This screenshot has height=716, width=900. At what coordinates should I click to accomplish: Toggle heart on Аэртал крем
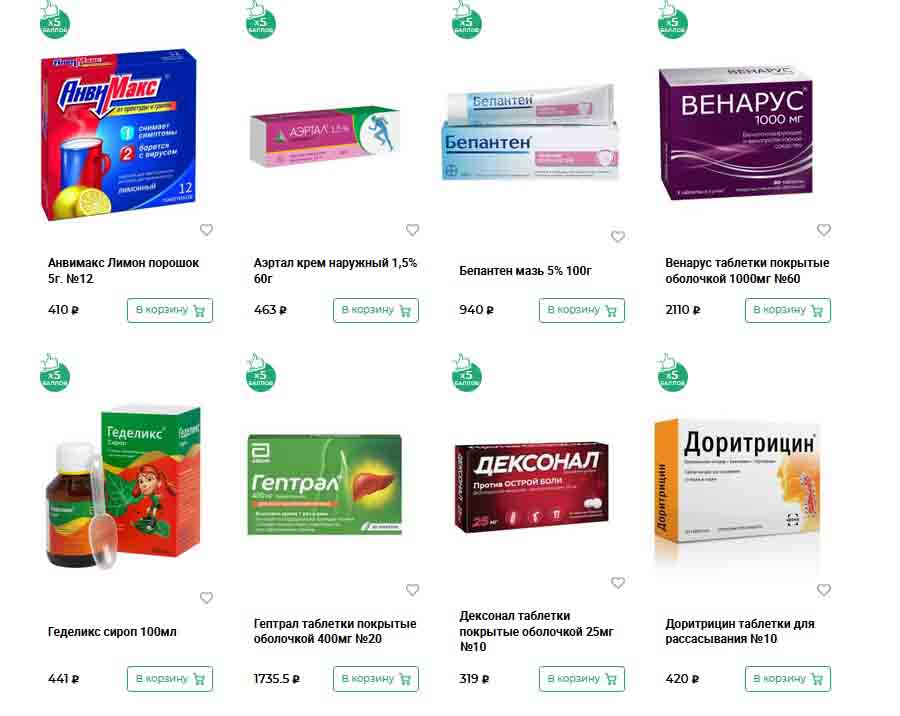pyautogui.click(x=412, y=230)
